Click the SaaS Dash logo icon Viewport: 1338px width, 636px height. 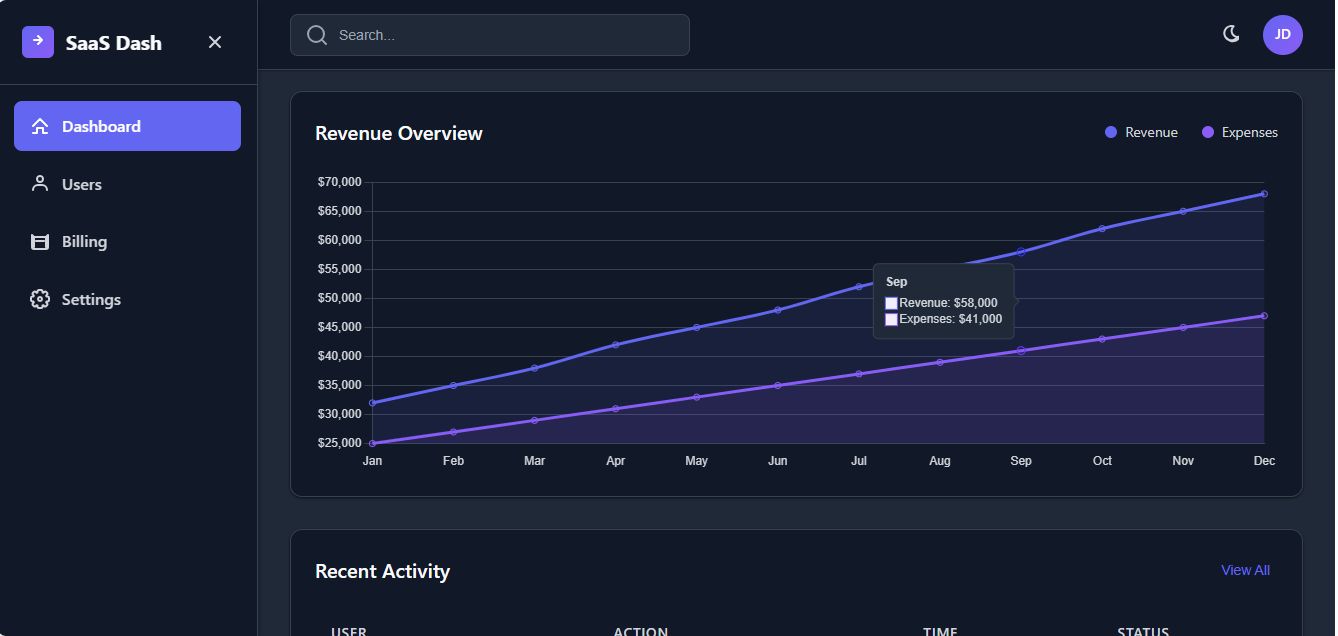[38, 42]
